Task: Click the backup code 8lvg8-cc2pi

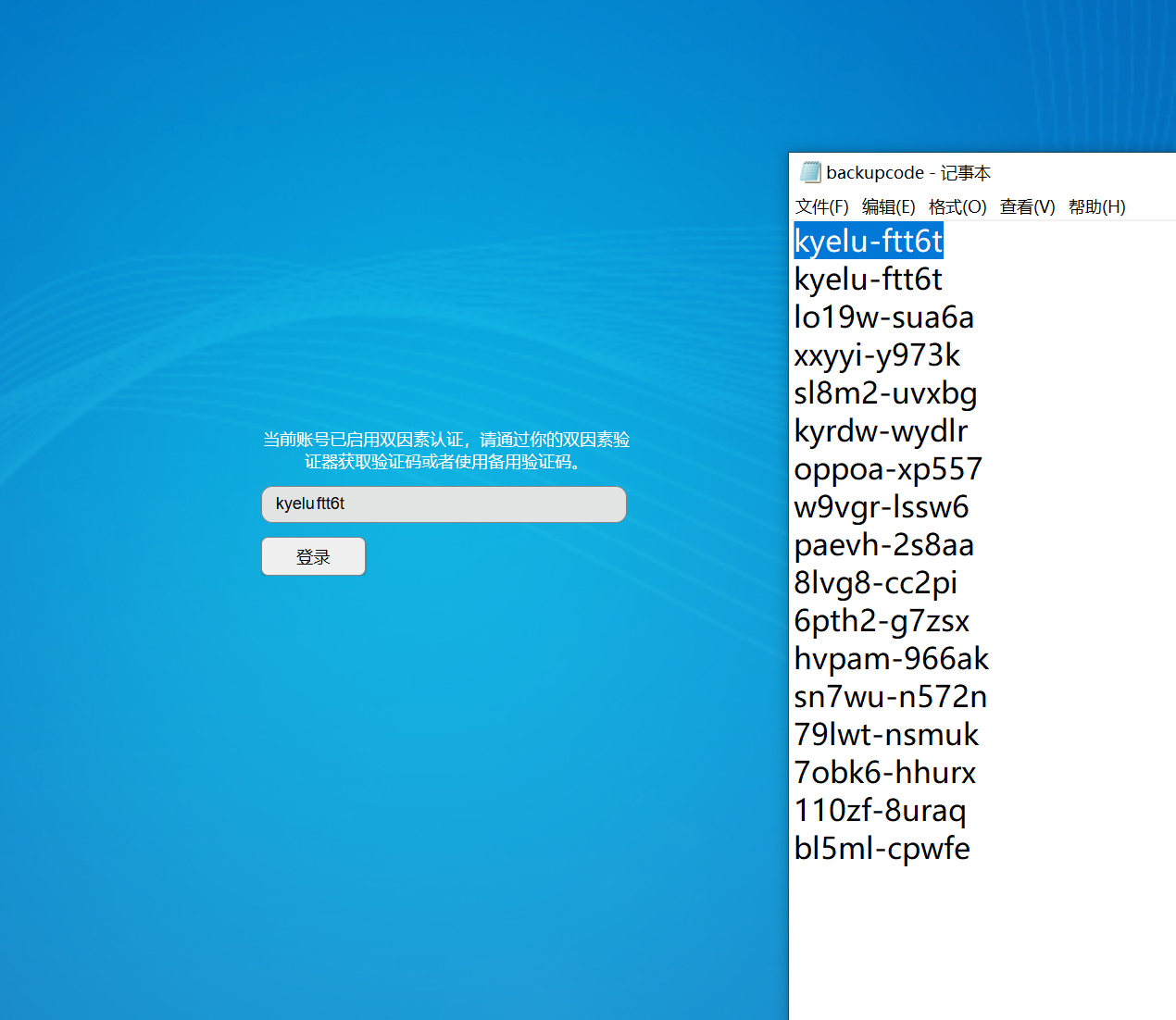Action: tap(876, 582)
